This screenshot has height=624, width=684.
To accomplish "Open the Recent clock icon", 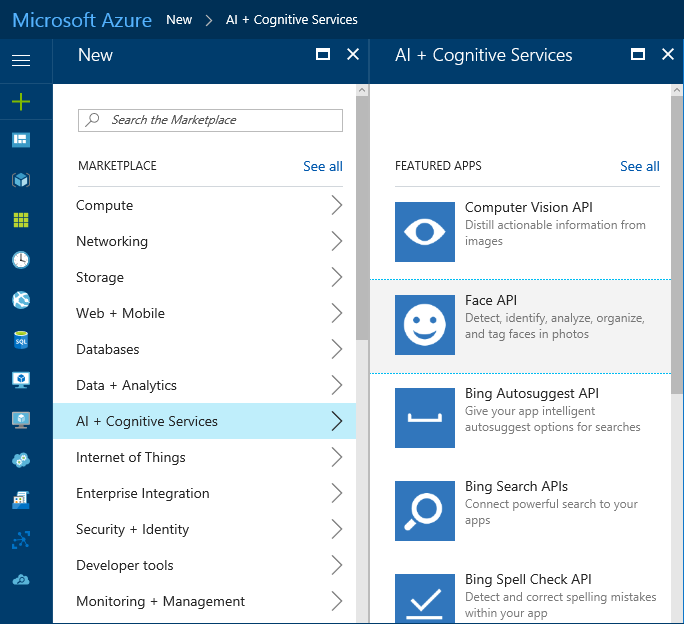I will (21, 260).
